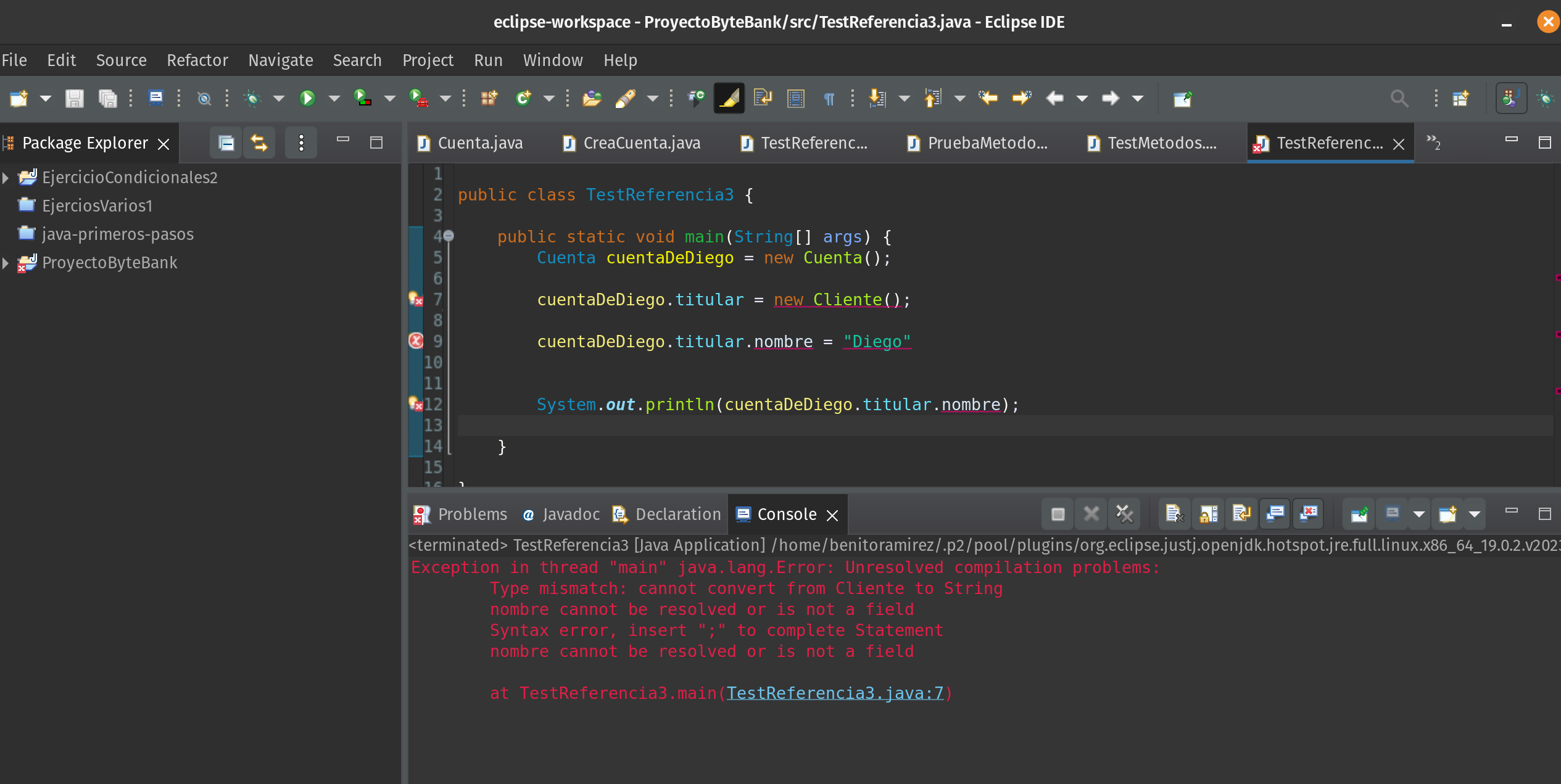Viewport: 1561px width, 784px height.
Task: Maximize the Console view
Action: [1544, 513]
